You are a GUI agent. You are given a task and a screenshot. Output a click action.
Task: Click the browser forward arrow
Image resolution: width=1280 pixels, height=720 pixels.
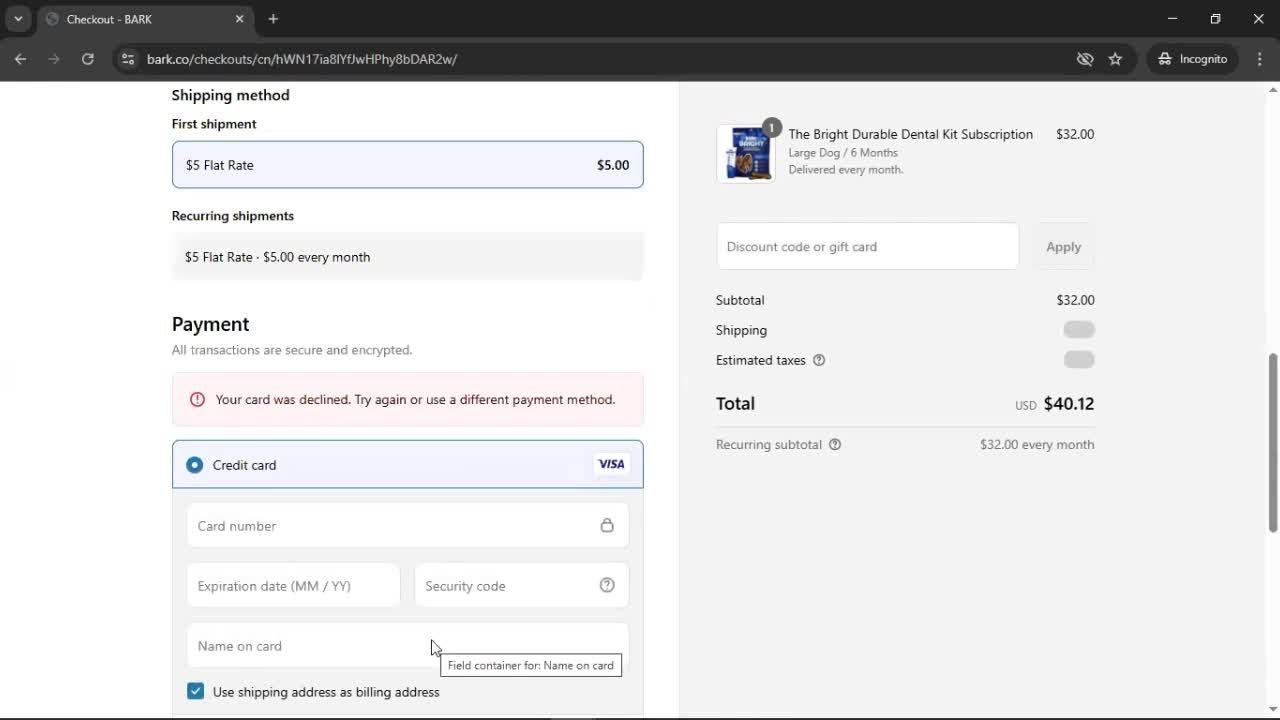tap(54, 59)
